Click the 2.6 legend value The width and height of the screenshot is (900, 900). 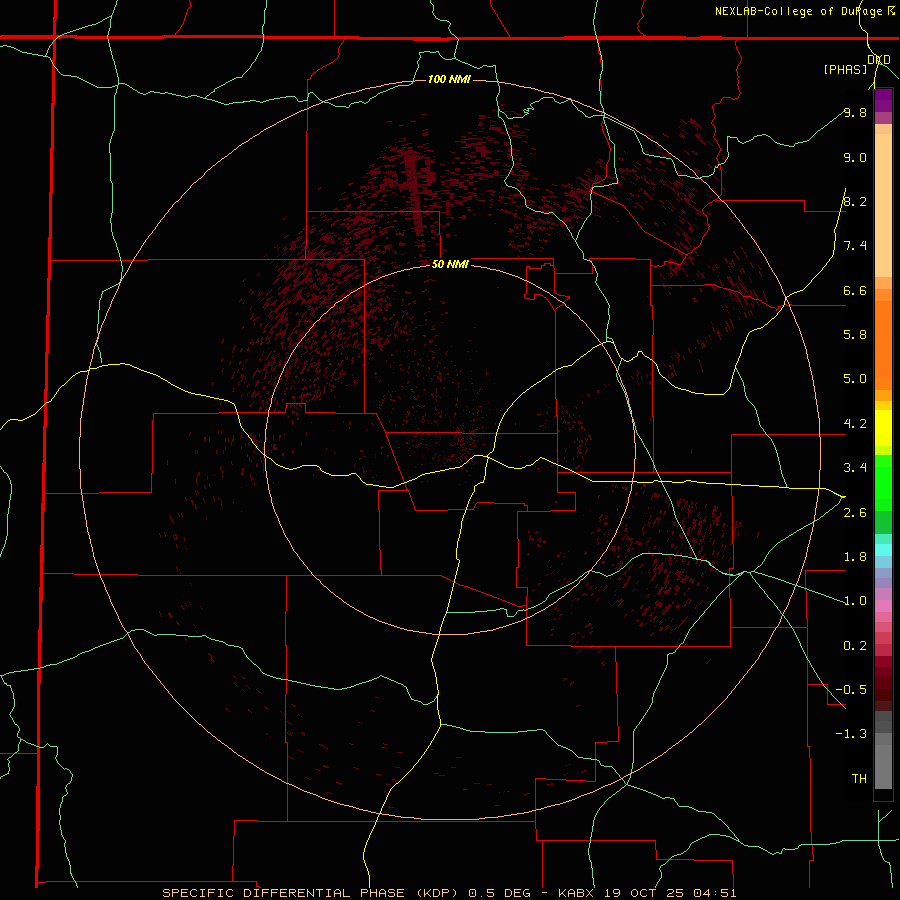[x=855, y=513]
